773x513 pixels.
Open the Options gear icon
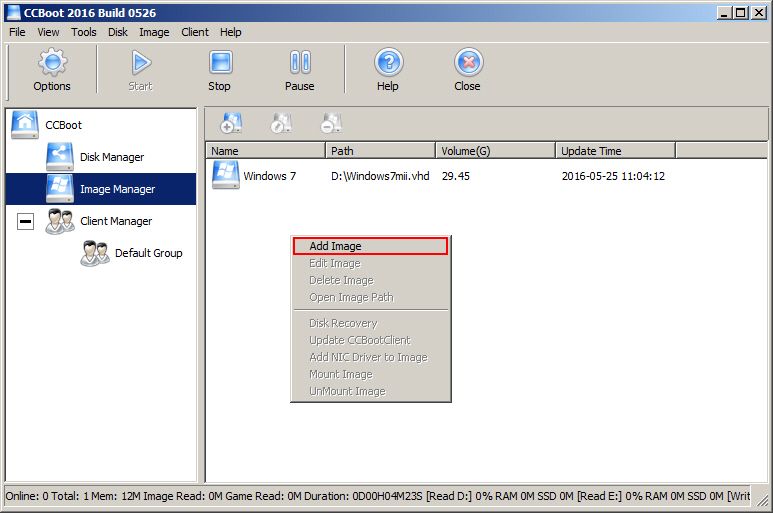(52, 62)
